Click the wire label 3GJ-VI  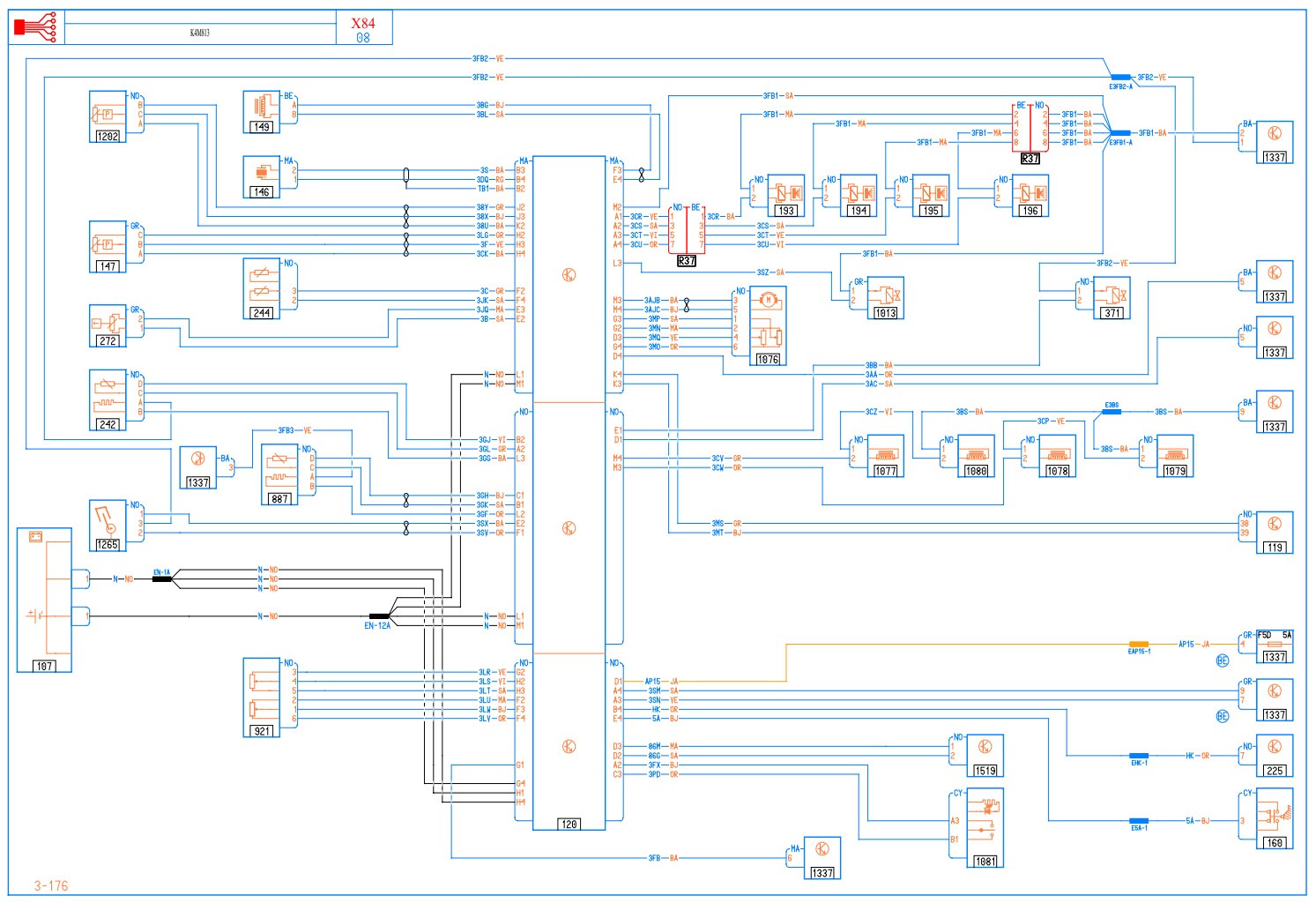tap(492, 440)
